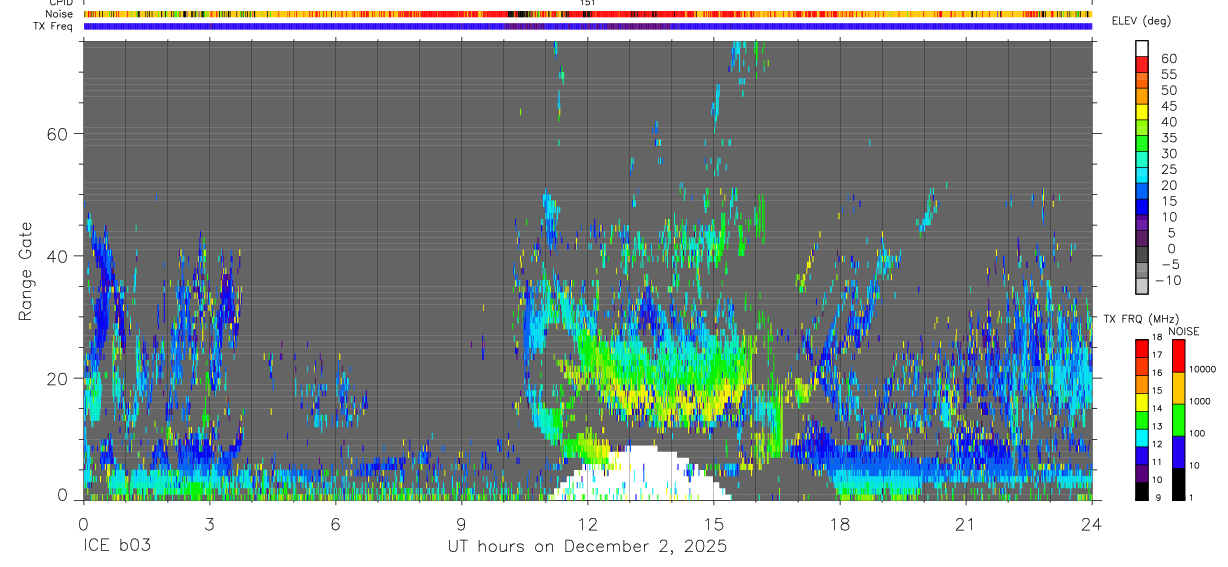Click the blue TX Freq strip above the plot

pos(588,26)
